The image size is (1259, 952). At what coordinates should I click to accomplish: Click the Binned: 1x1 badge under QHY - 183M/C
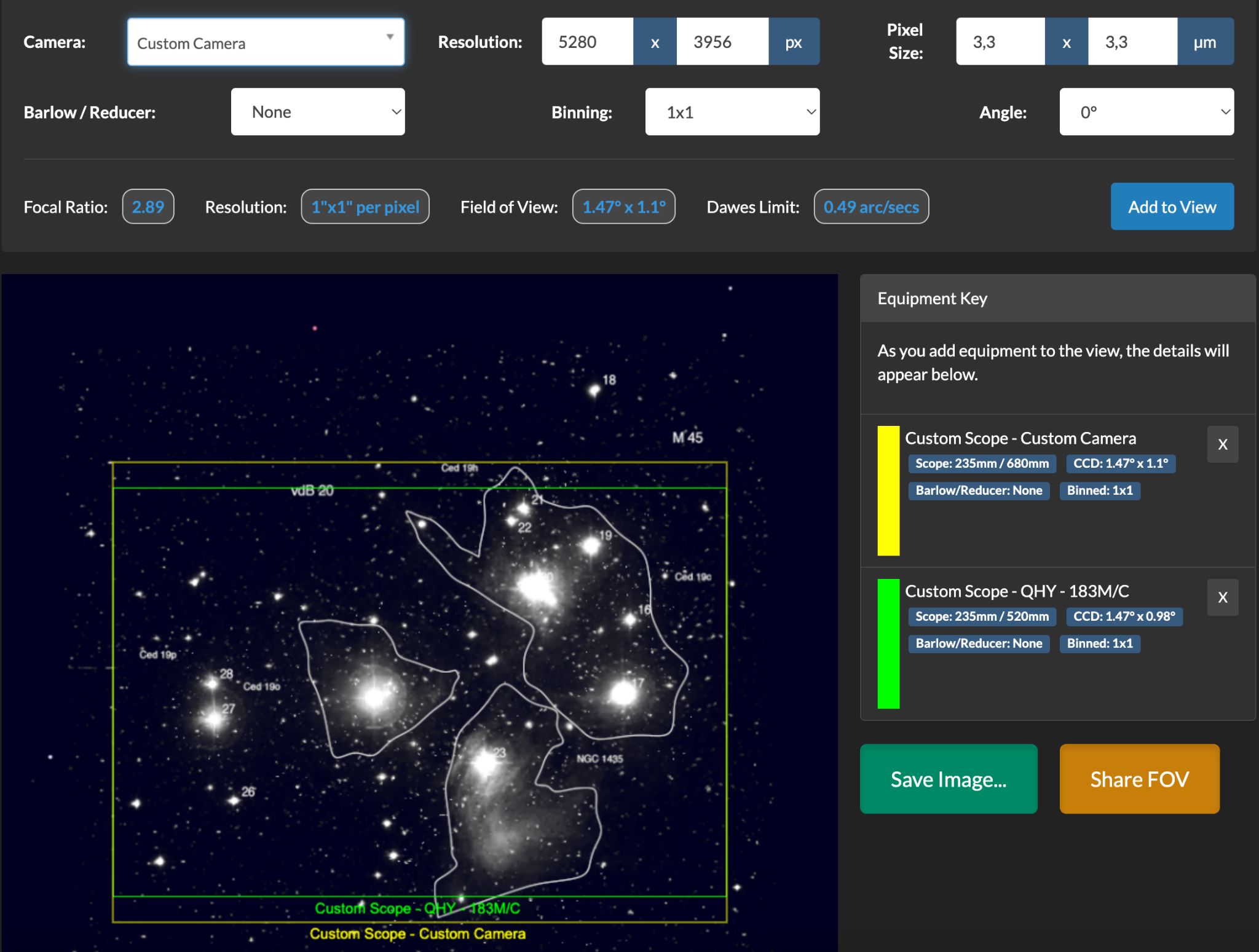(x=1100, y=643)
